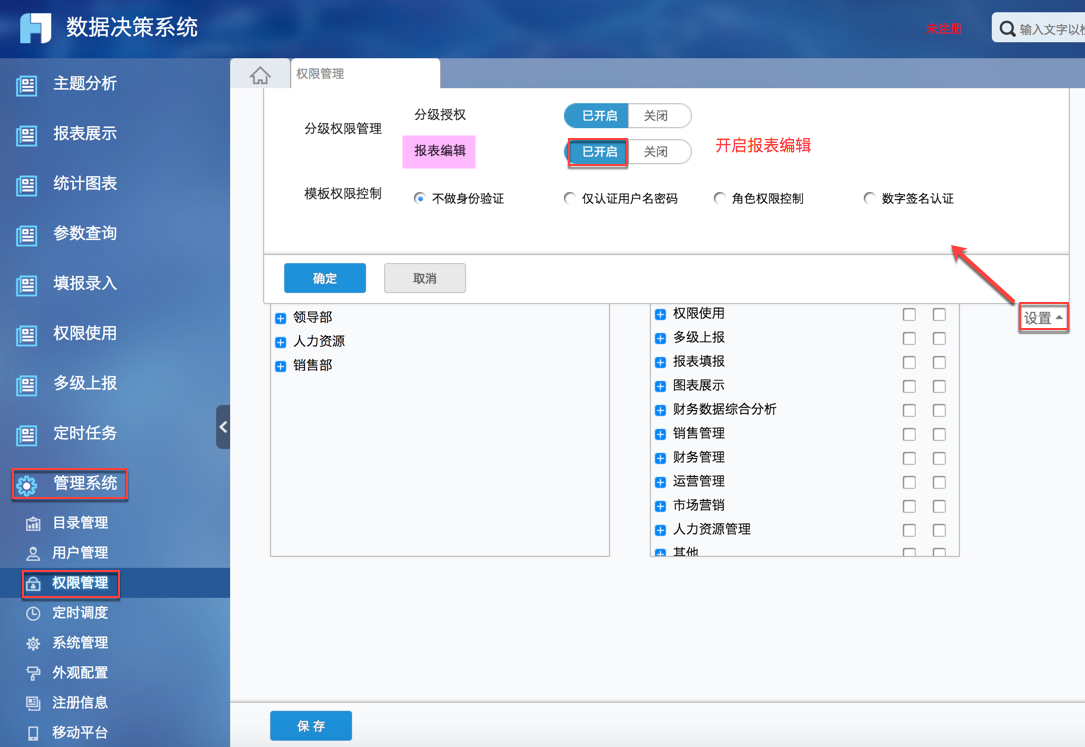The width and height of the screenshot is (1085, 747).
Task: Expand the 报表填报 tree node
Action: [660, 362]
